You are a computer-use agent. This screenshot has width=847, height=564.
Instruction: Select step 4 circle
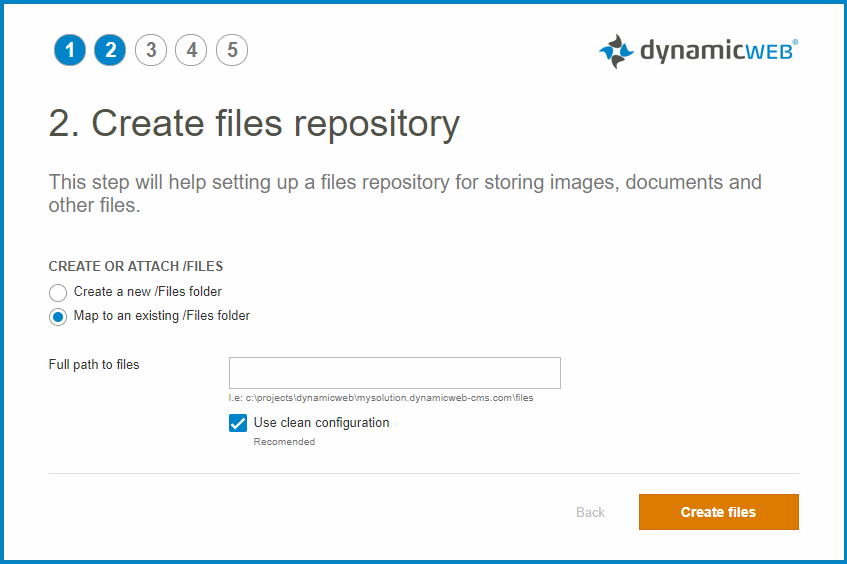pos(191,50)
